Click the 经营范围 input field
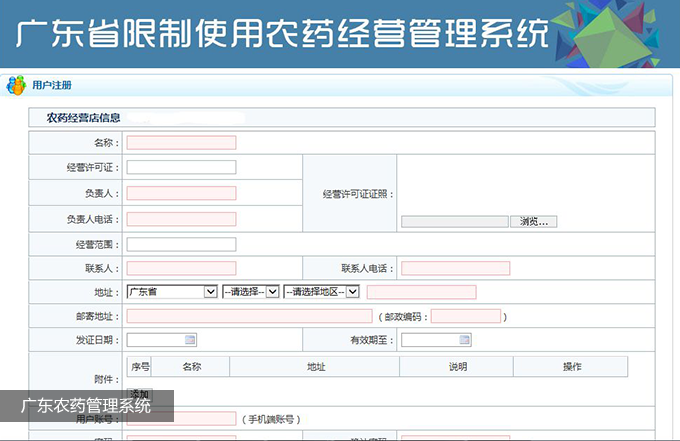The height and width of the screenshot is (441, 680). tap(181, 244)
